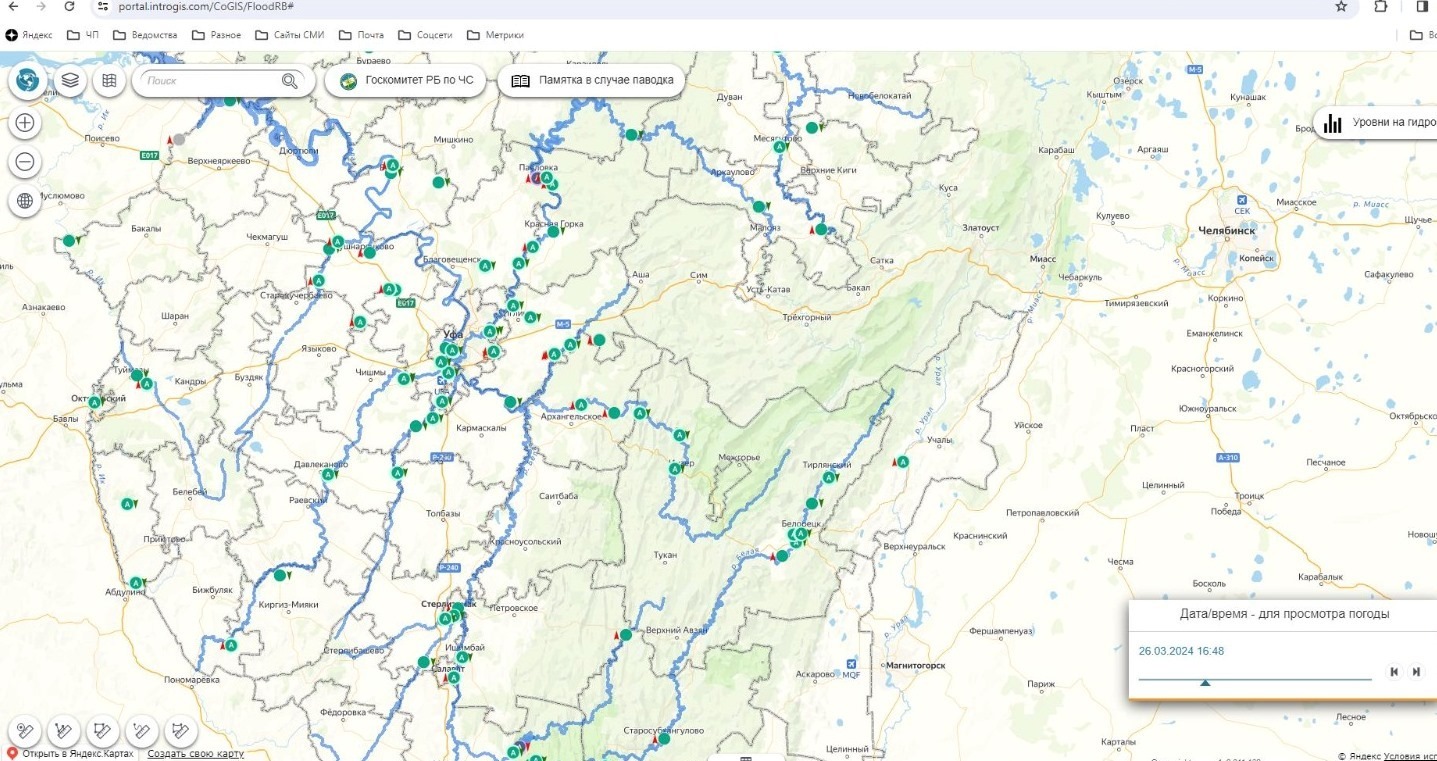Click the magnifier icon in search box

point(290,81)
